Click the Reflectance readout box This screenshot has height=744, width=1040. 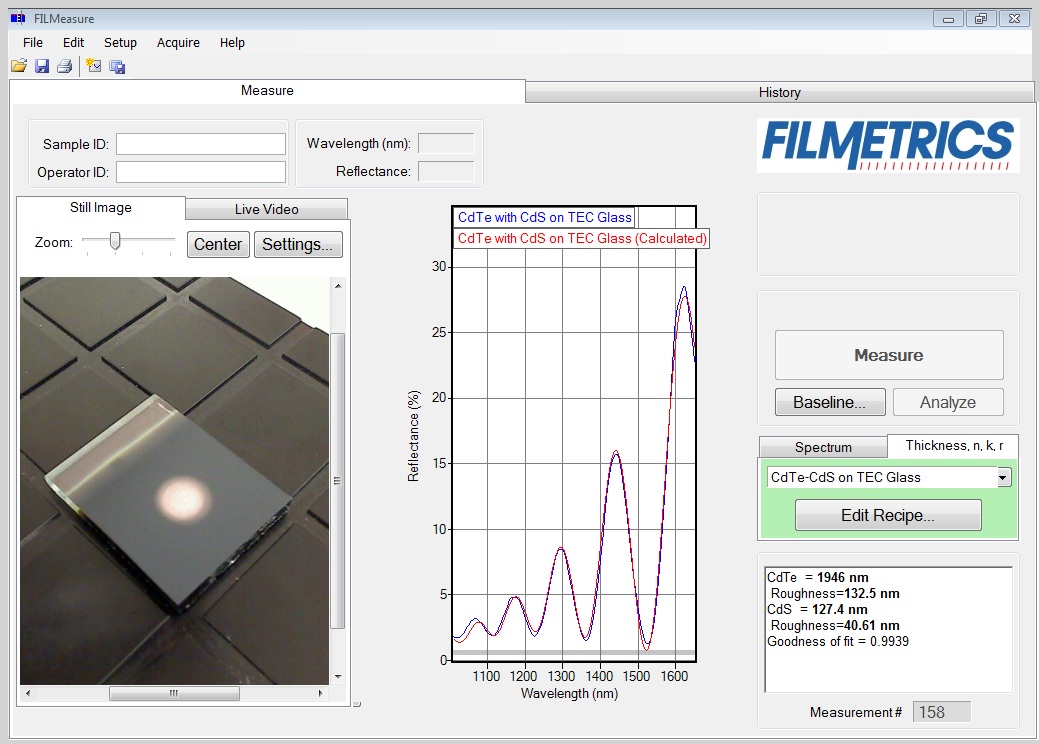click(x=446, y=171)
